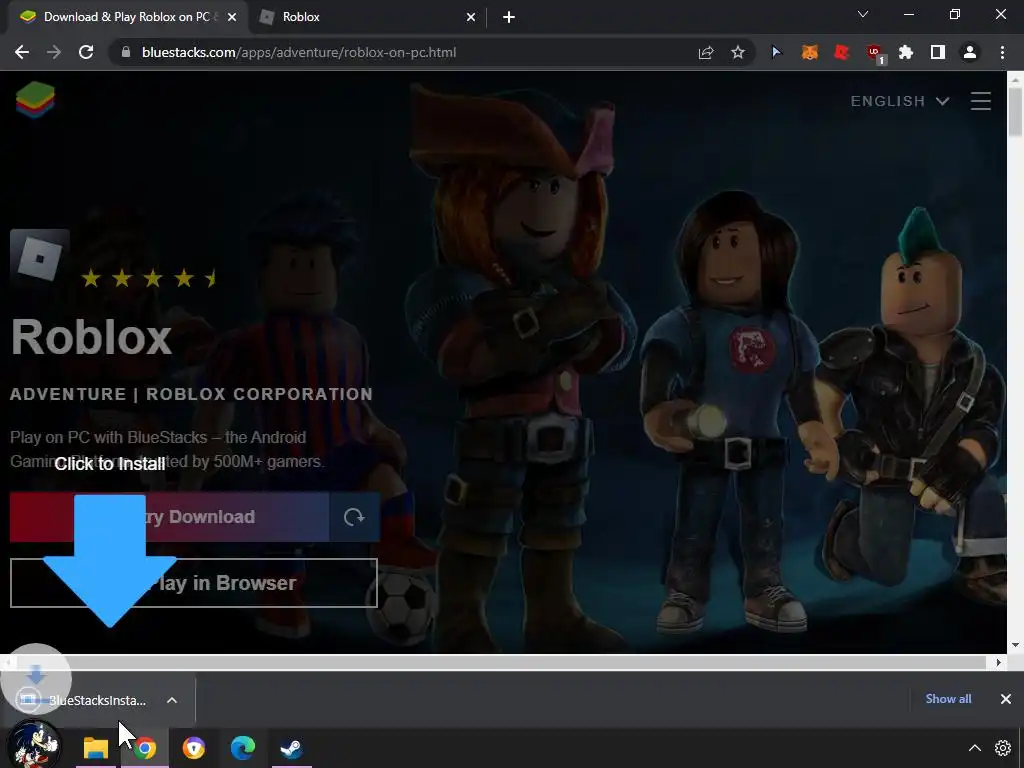Share this page from address bar
The width and height of the screenshot is (1024, 768).
click(x=706, y=52)
